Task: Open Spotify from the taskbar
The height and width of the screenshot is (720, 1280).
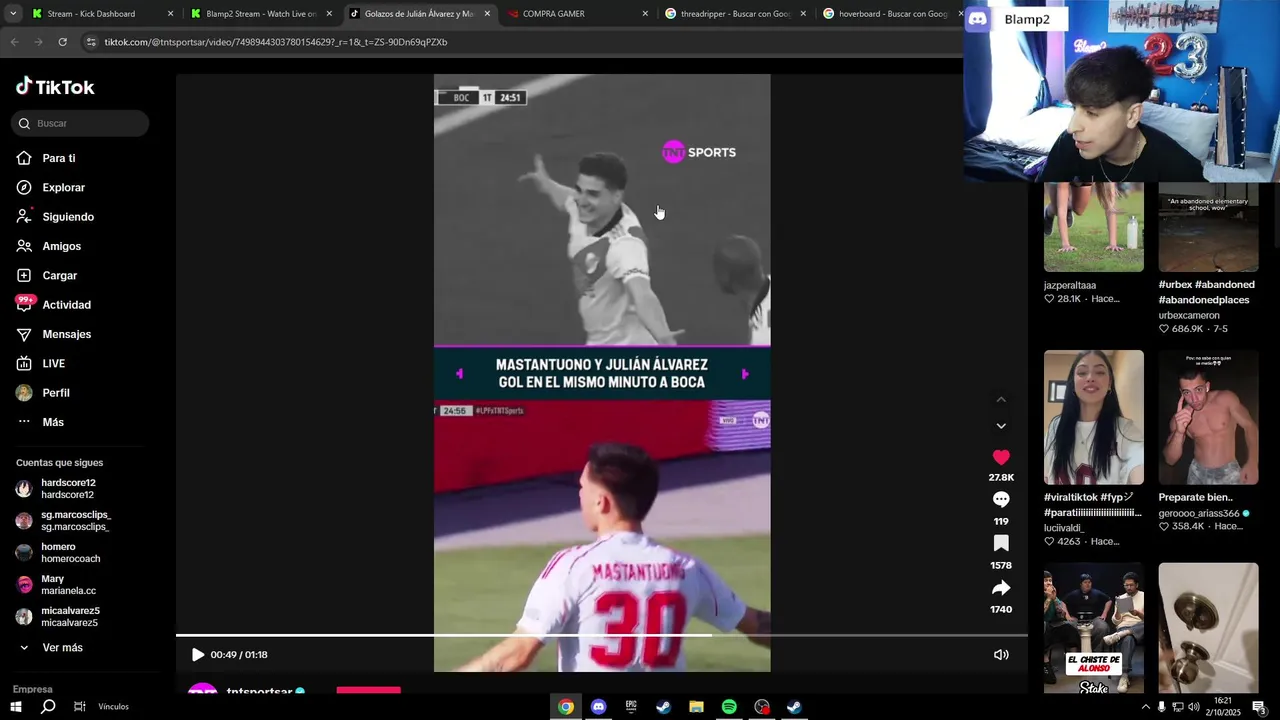Action: (729, 707)
